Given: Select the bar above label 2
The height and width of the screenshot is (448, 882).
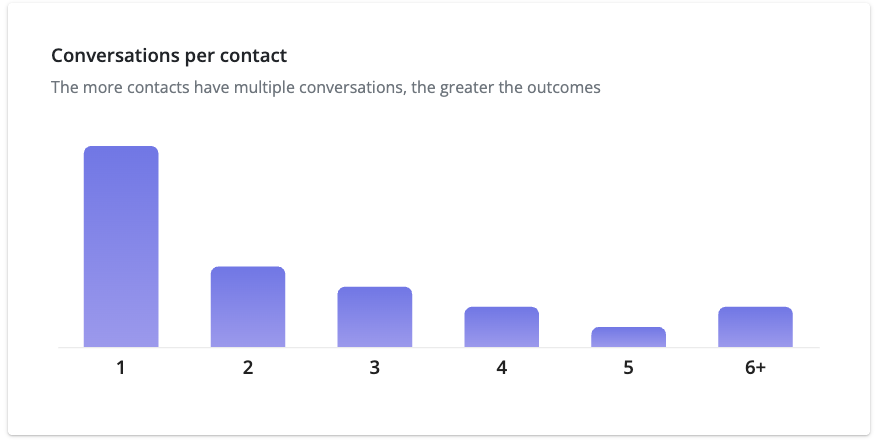Looking at the screenshot, I should click(248, 306).
